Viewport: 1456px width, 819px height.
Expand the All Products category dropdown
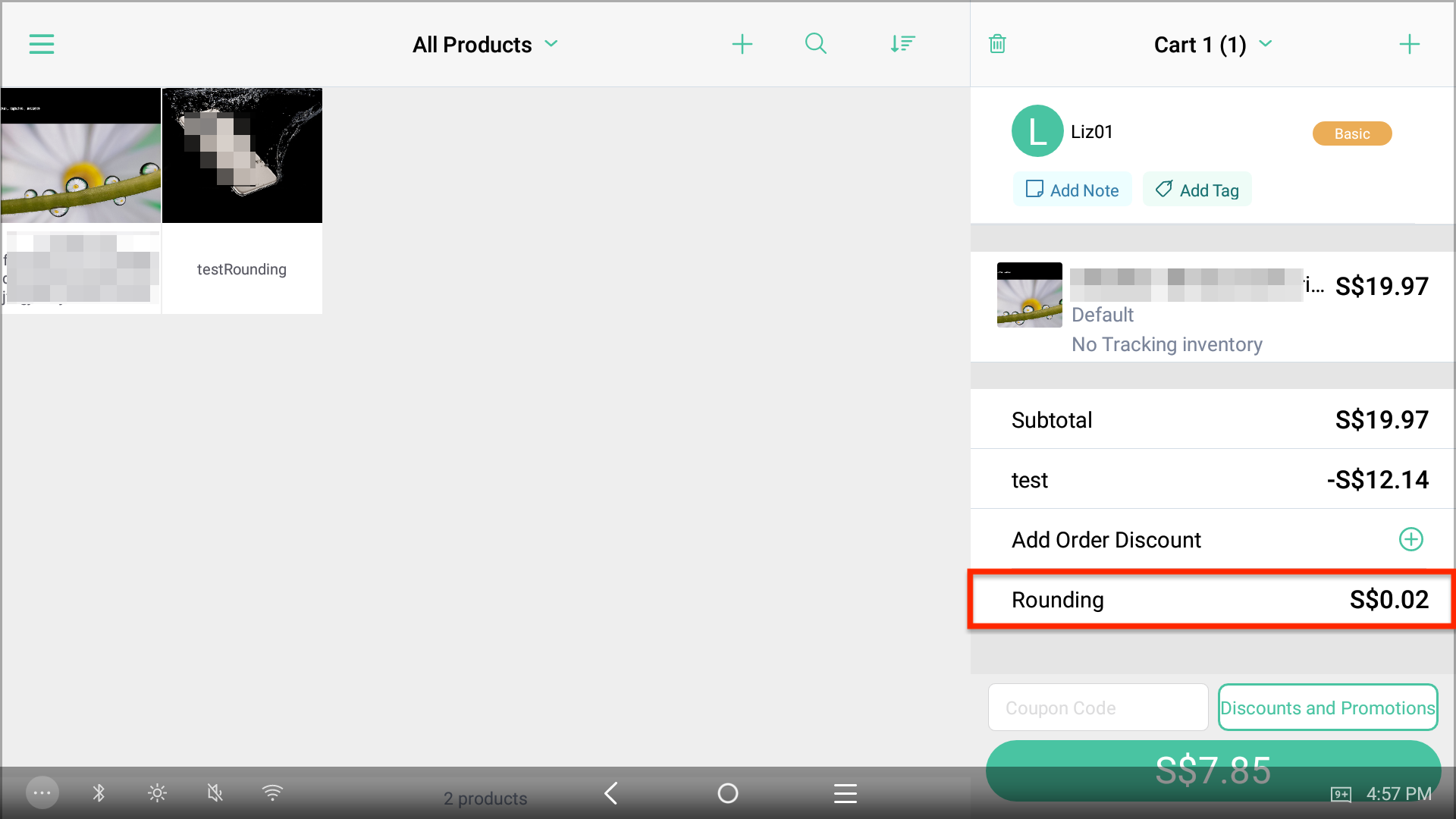click(485, 45)
